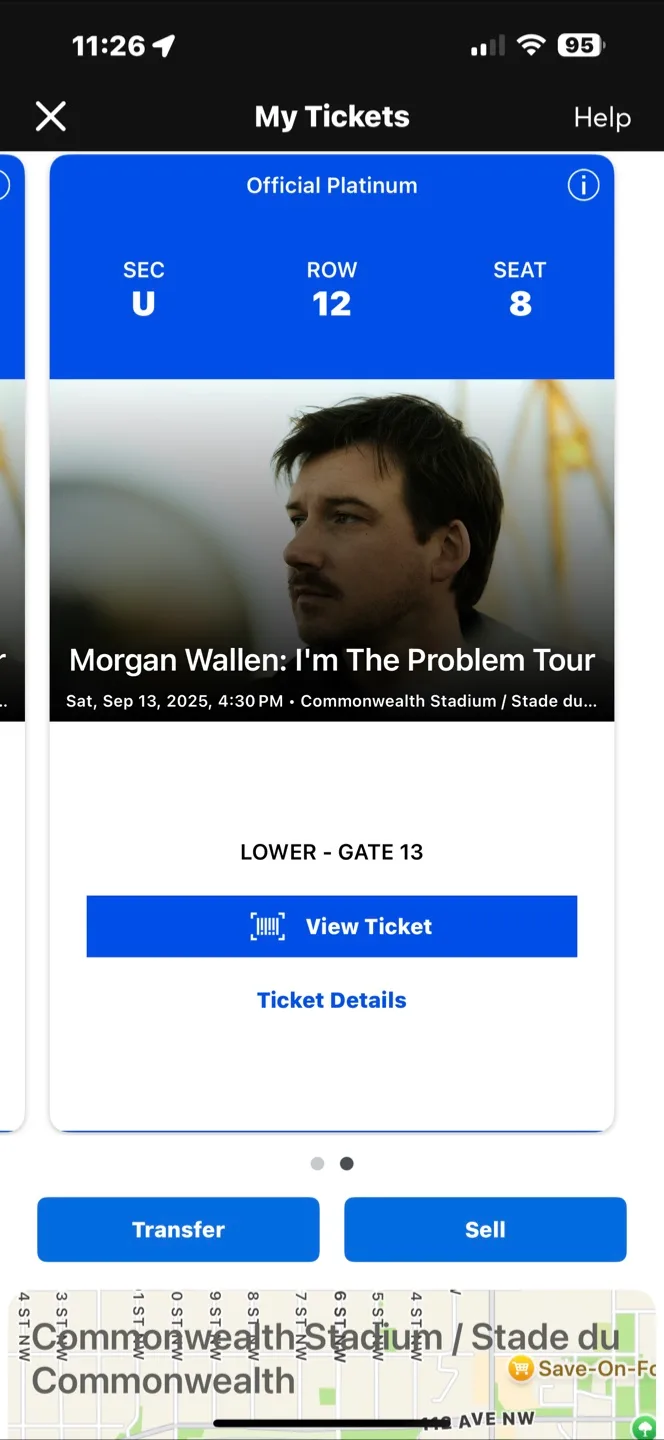The image size is (664, 1440).
Task: Tap the cellular signal bars icon
Action: 488,46
